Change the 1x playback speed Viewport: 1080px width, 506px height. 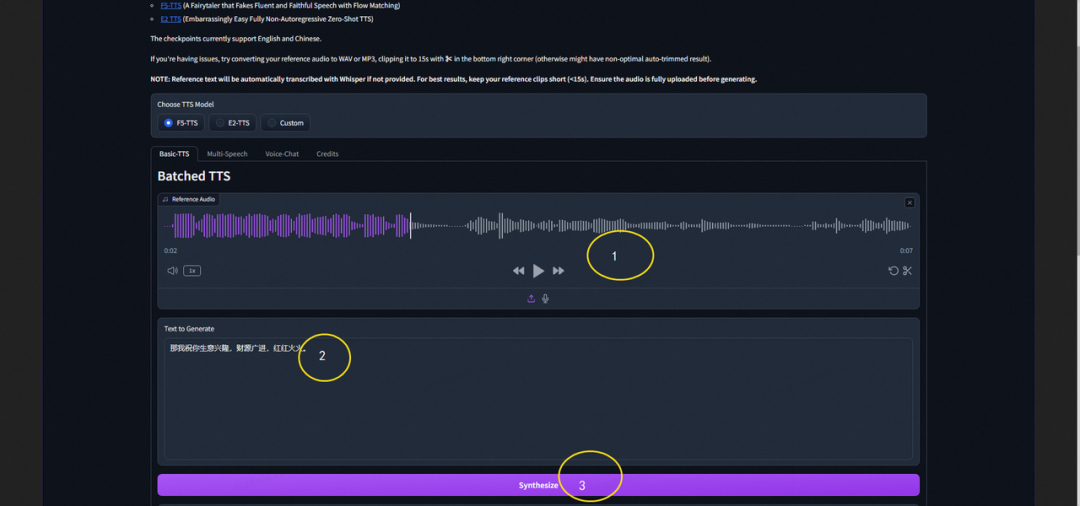tap(192, 271)
